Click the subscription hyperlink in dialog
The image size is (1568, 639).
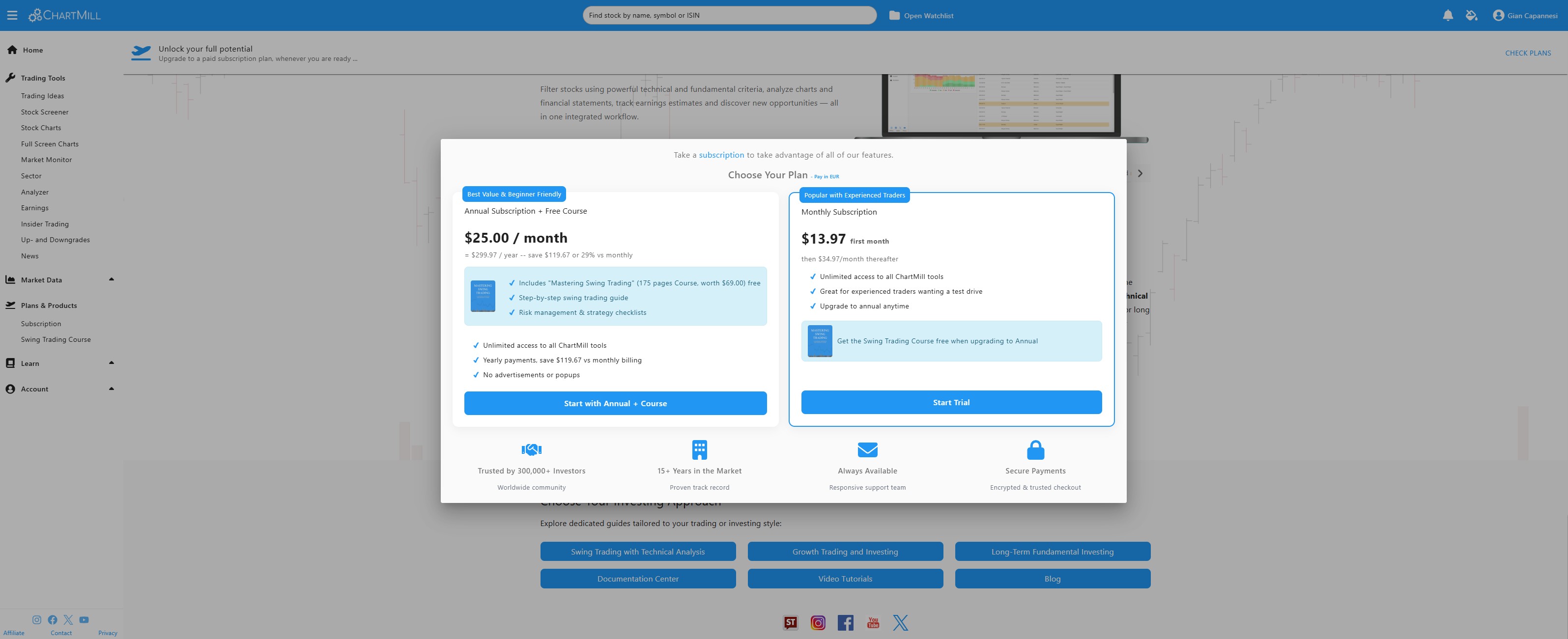721,155
